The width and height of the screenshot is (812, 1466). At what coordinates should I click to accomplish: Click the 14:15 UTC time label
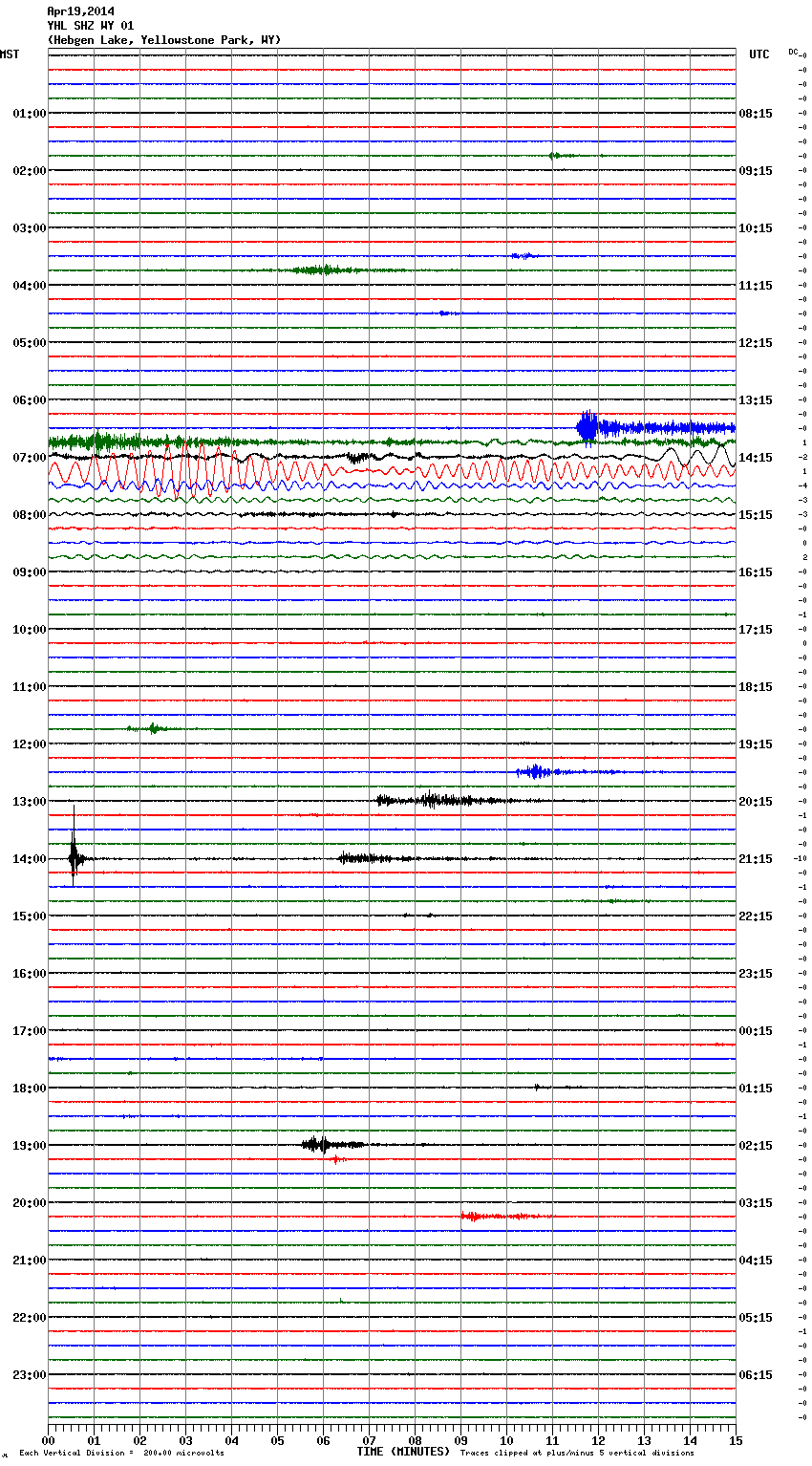(x=756, y=458)
